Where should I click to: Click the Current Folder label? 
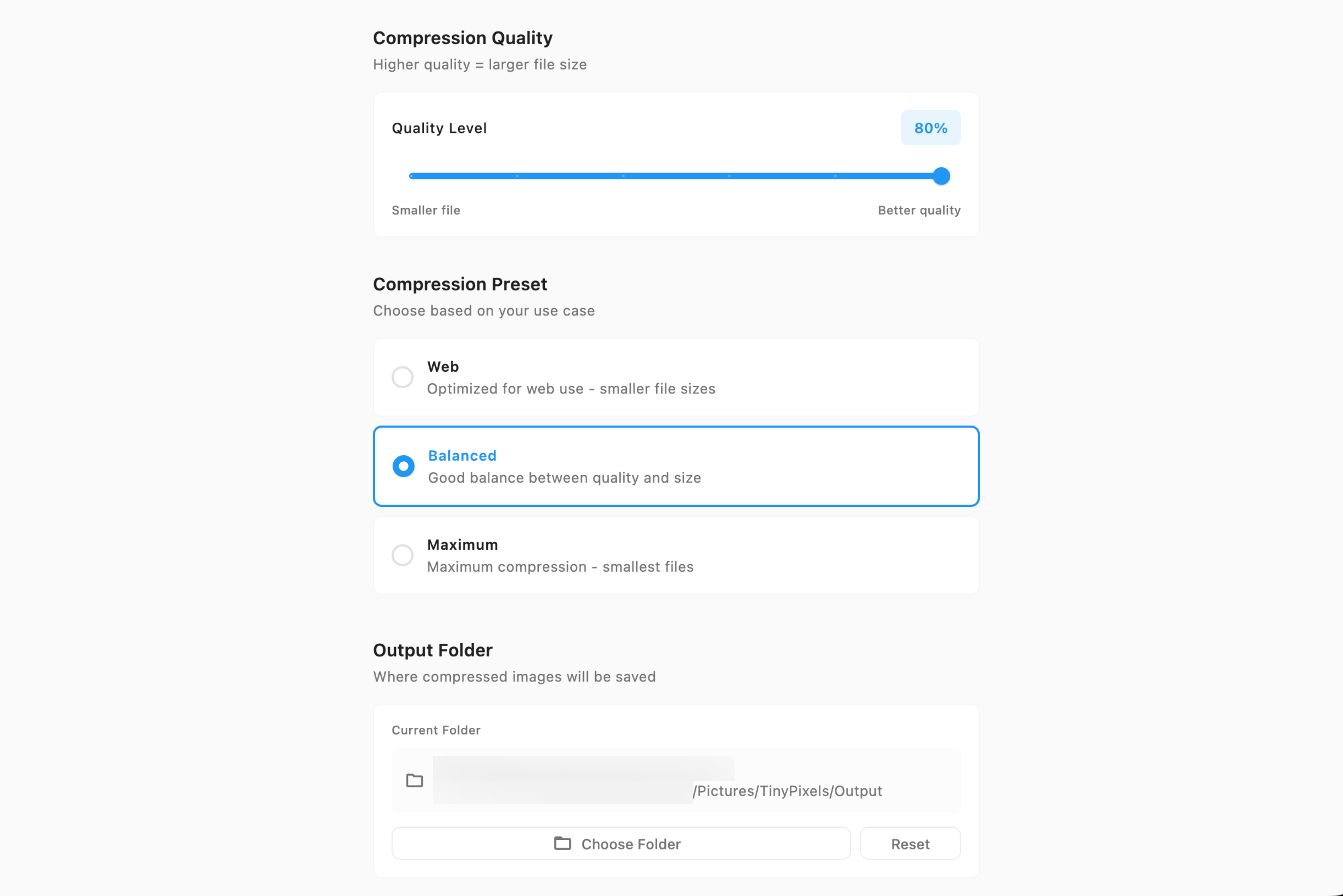tap(436, 730)
